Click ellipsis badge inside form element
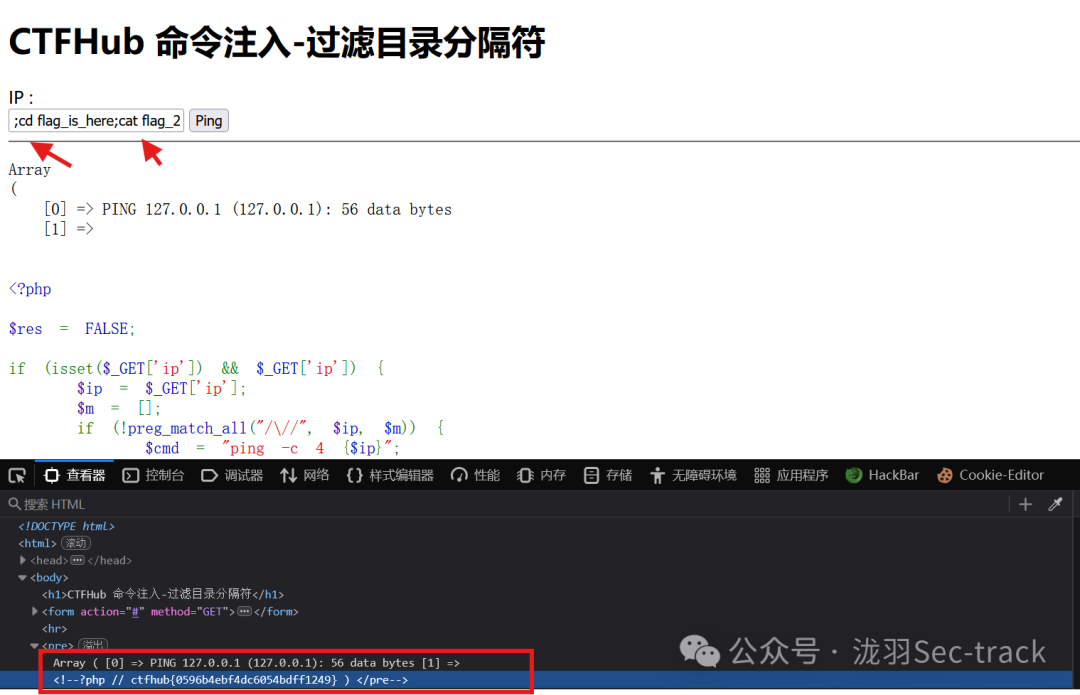 point(245,611)
